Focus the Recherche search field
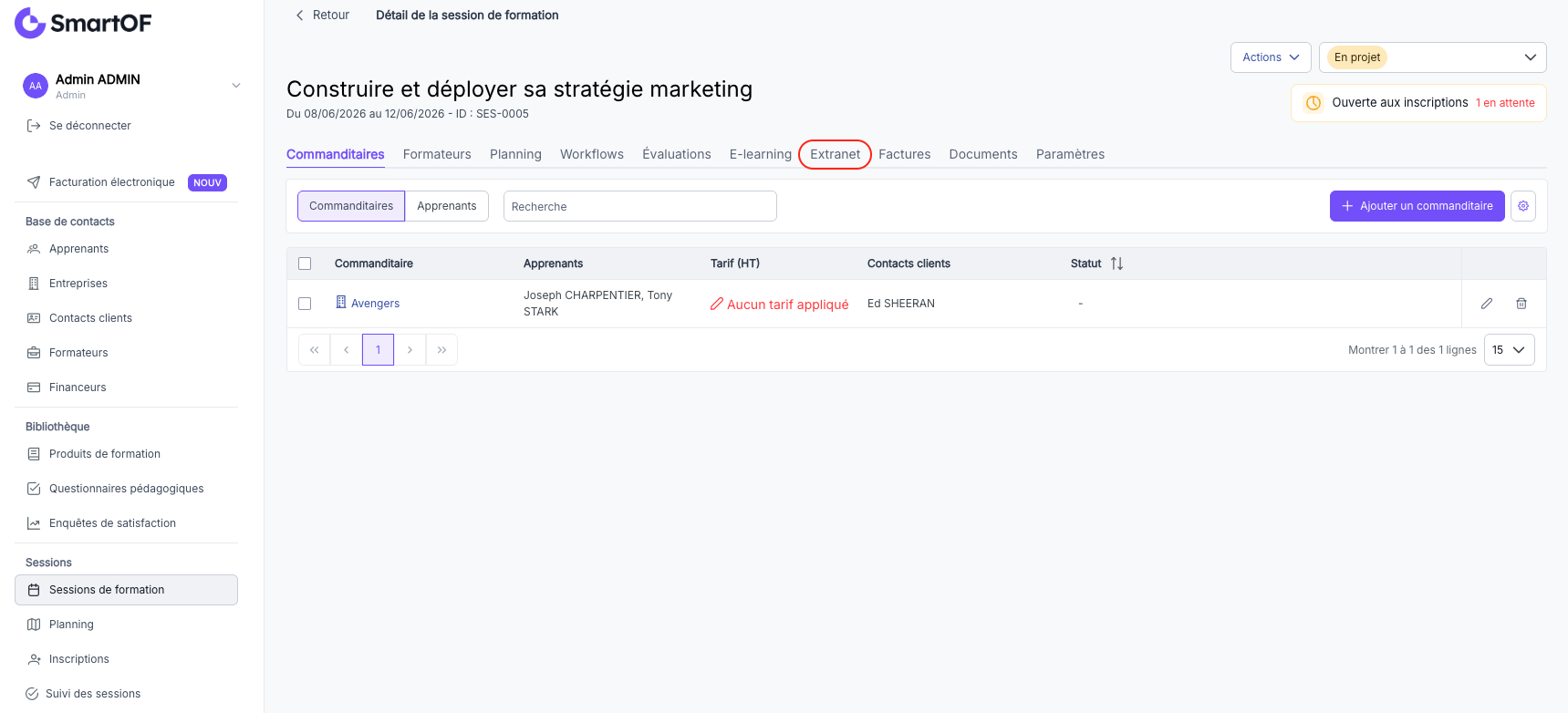Viewport: 1568px width, 713px height. (x=640, y=206)
